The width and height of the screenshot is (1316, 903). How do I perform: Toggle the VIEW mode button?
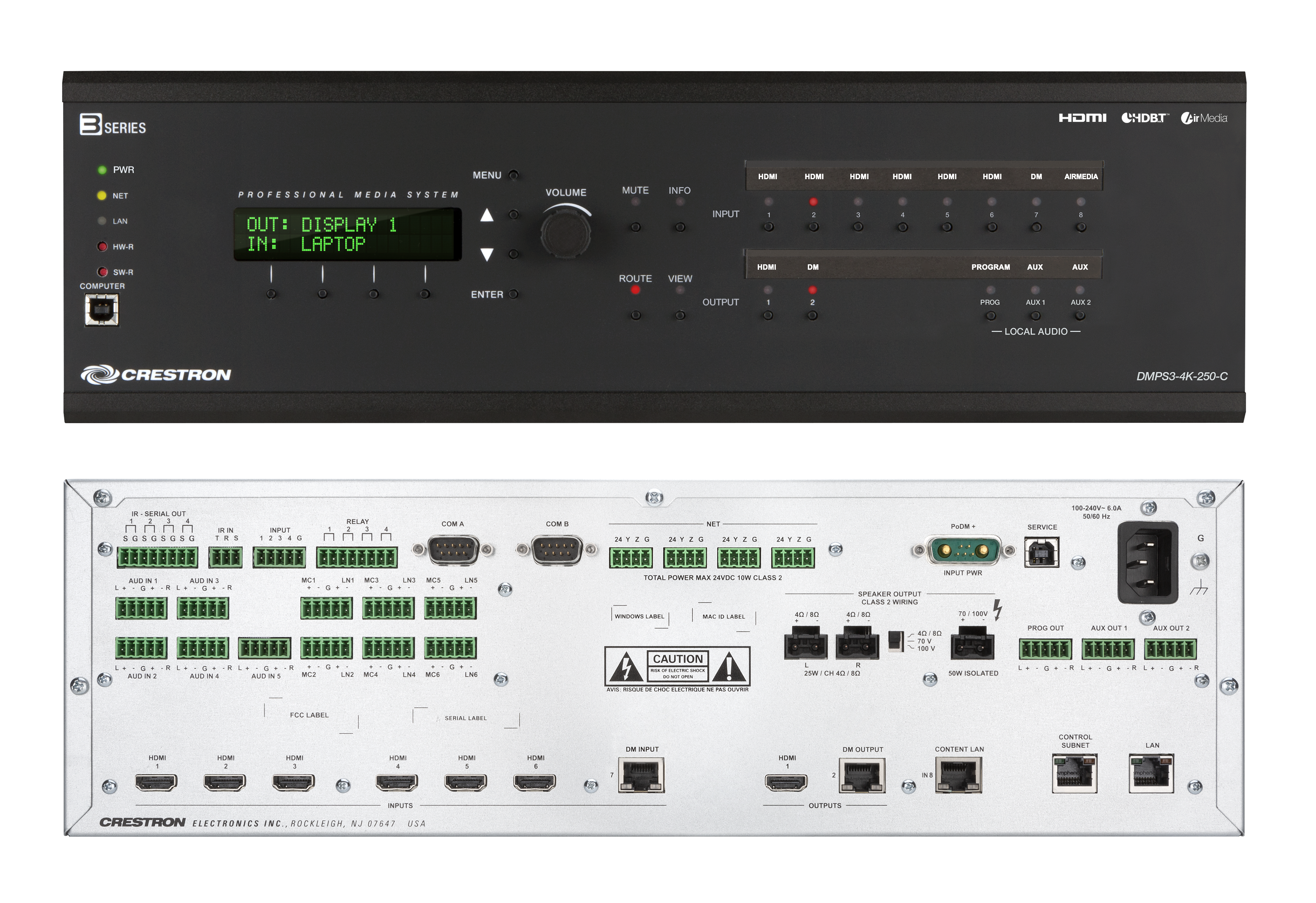click(680, 315)
